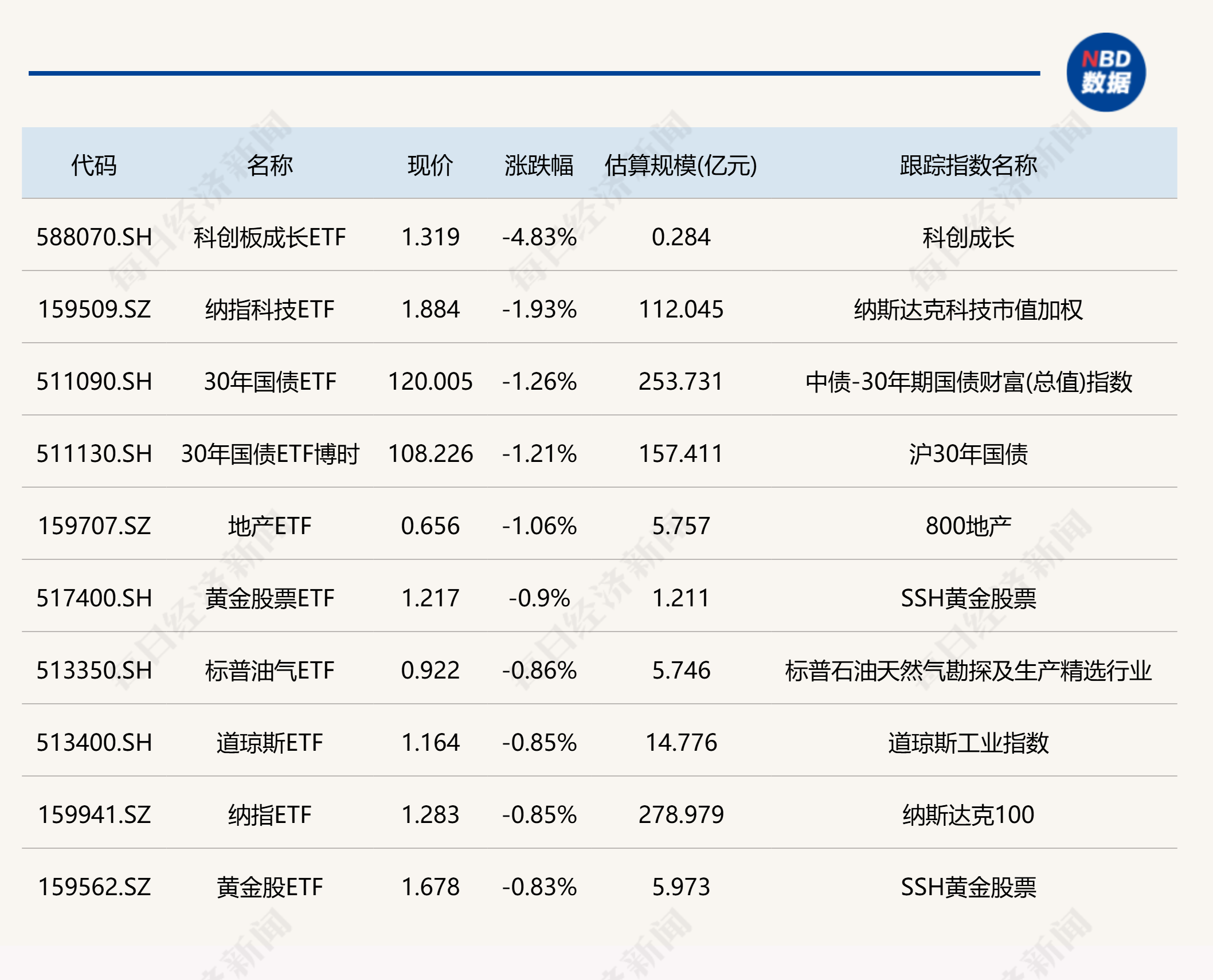The height and width of the screenshot is (980, 1213).
Task: Select 30年国债ETF博时 name
Action: click(x=269, y=454)
